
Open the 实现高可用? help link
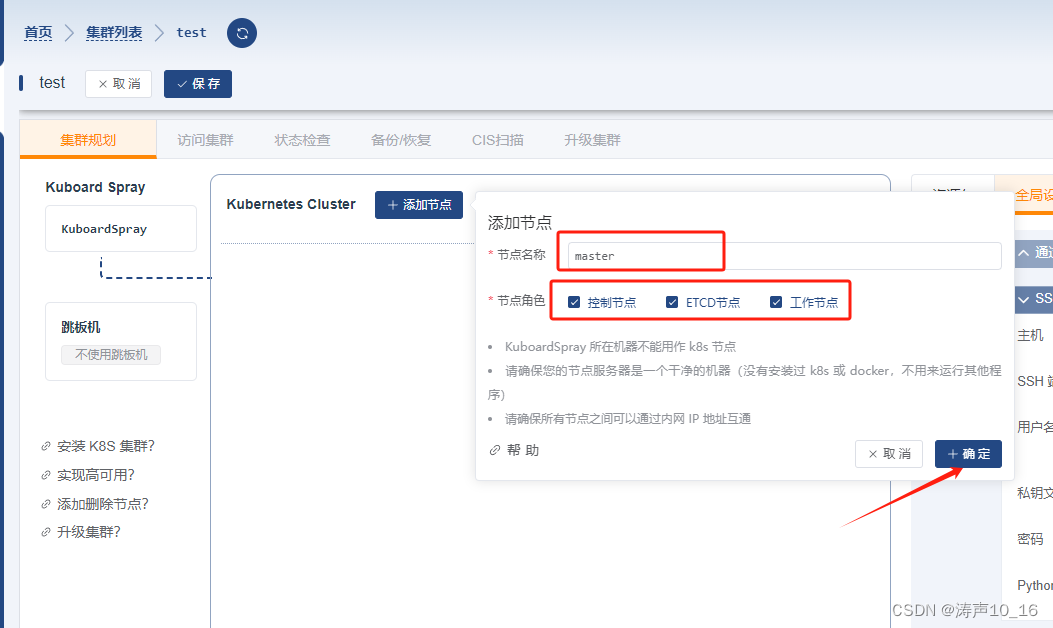pos(96,475)
